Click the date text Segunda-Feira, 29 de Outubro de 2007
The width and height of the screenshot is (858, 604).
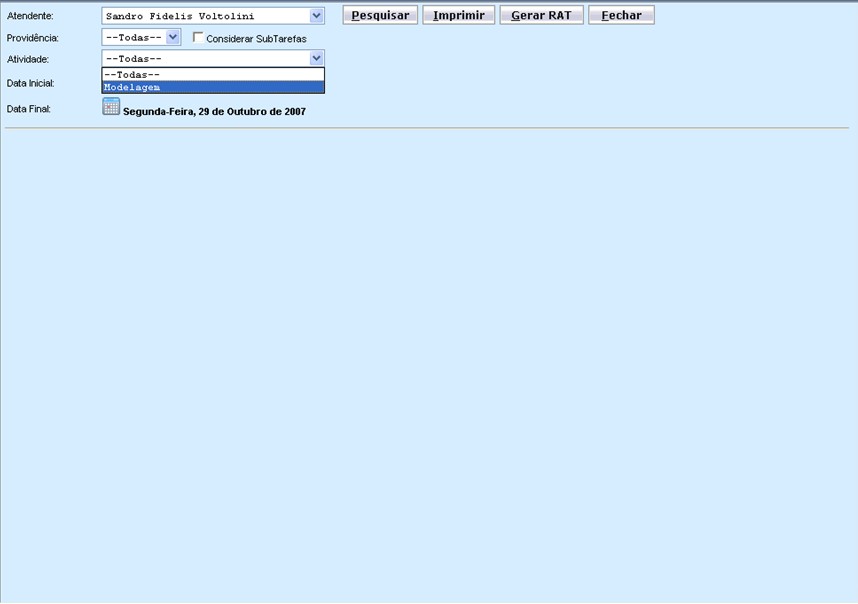click(x=214, y=112)
